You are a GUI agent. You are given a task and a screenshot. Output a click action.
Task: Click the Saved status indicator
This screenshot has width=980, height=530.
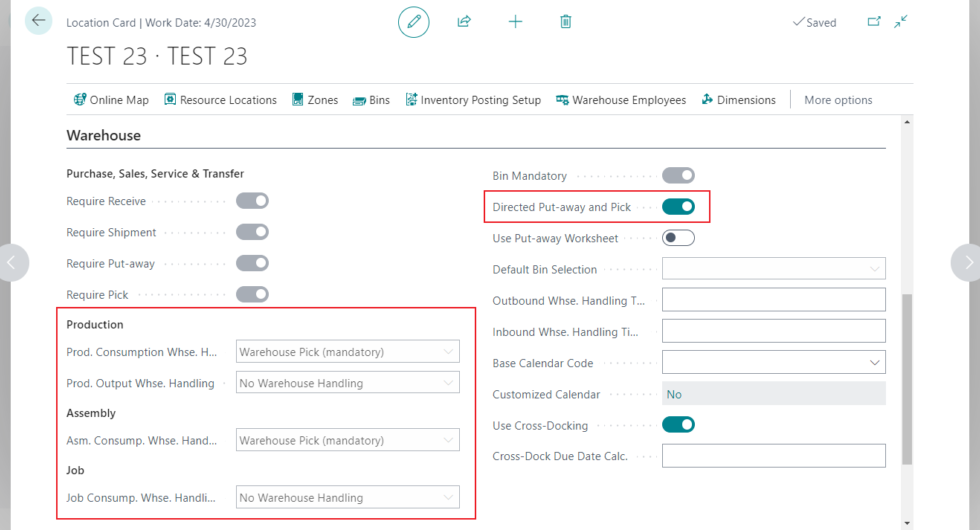click(x=814, y=22)
